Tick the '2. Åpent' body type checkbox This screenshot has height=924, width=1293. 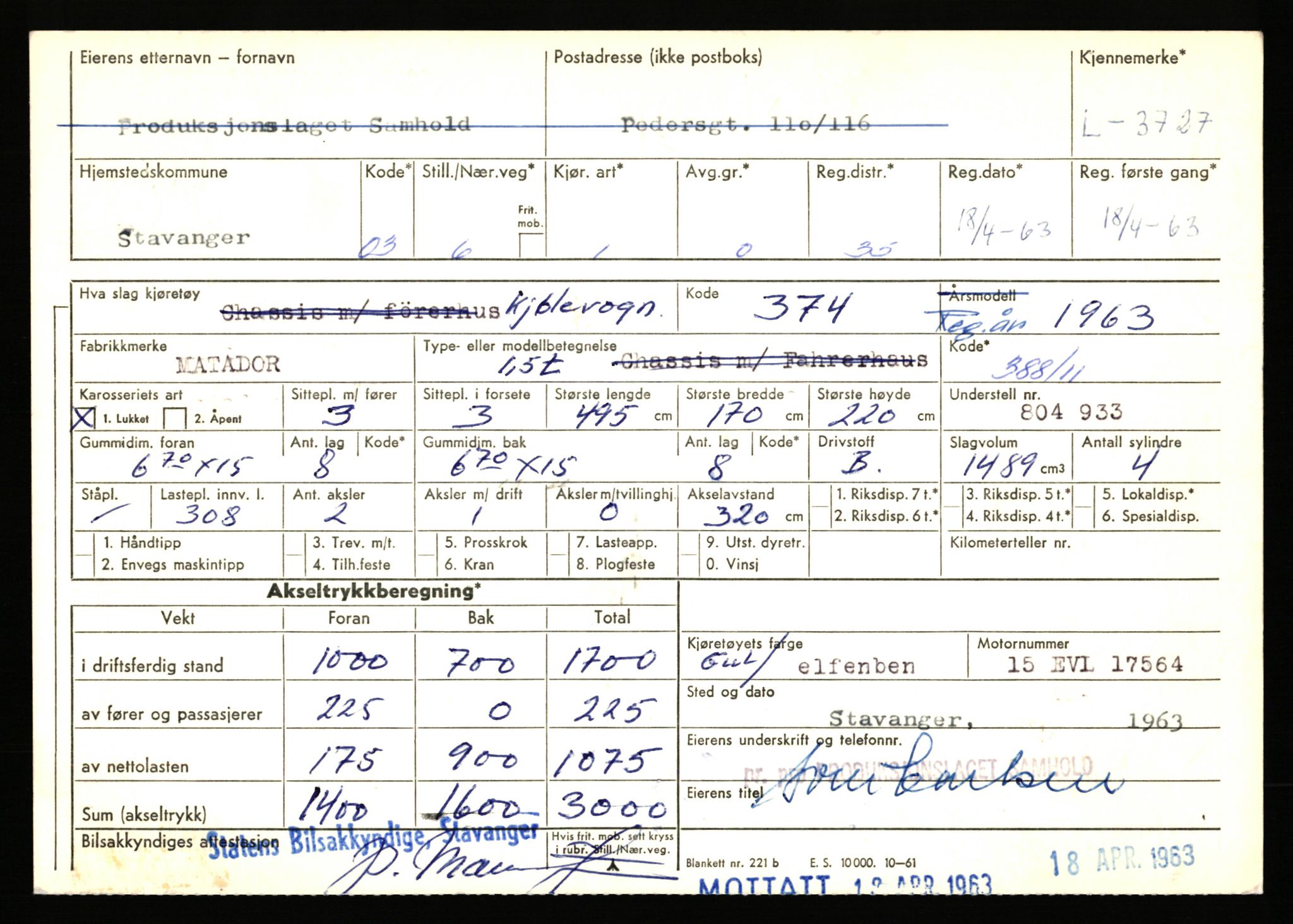coord(174,418)
